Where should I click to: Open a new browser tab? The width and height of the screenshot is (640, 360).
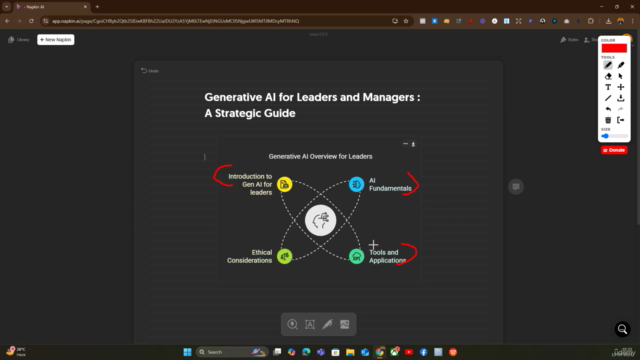(x=97, y=7)
